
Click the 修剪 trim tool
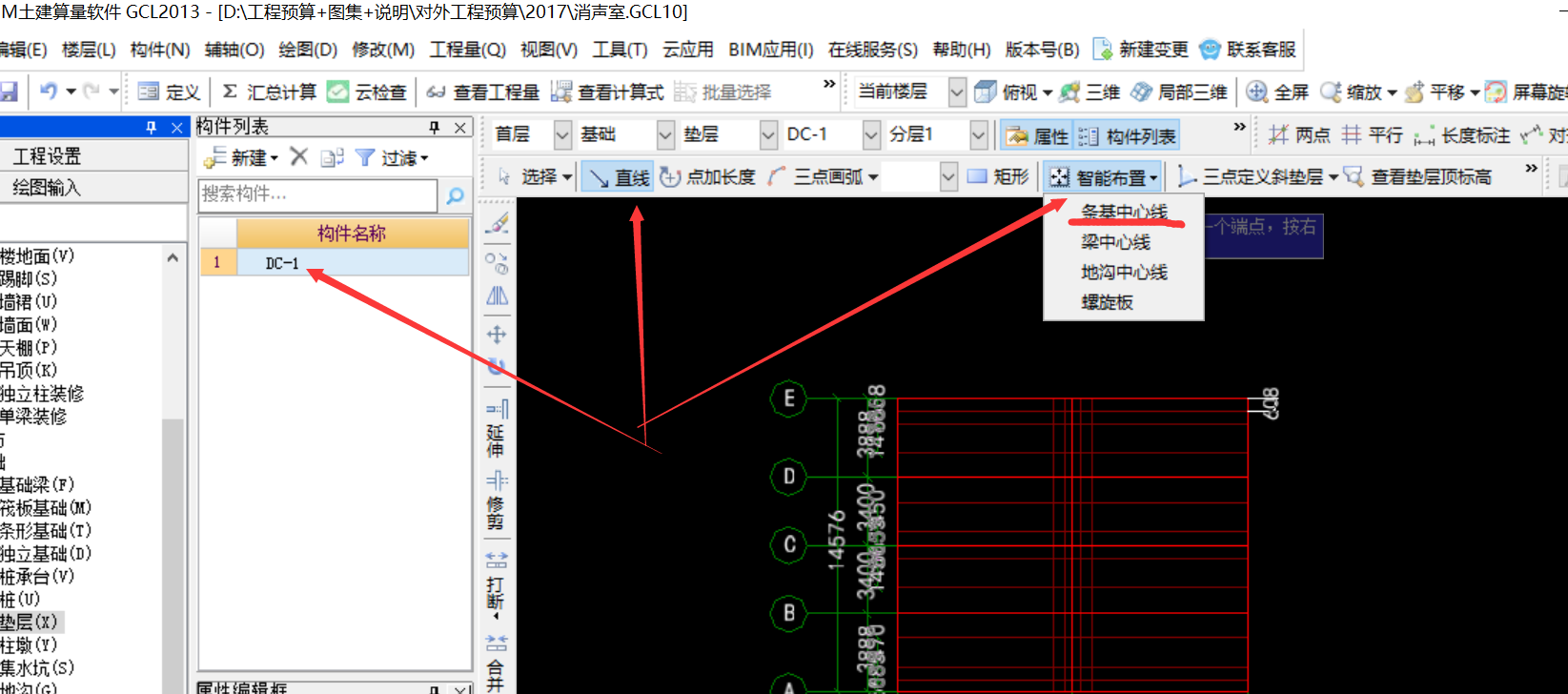496,500
